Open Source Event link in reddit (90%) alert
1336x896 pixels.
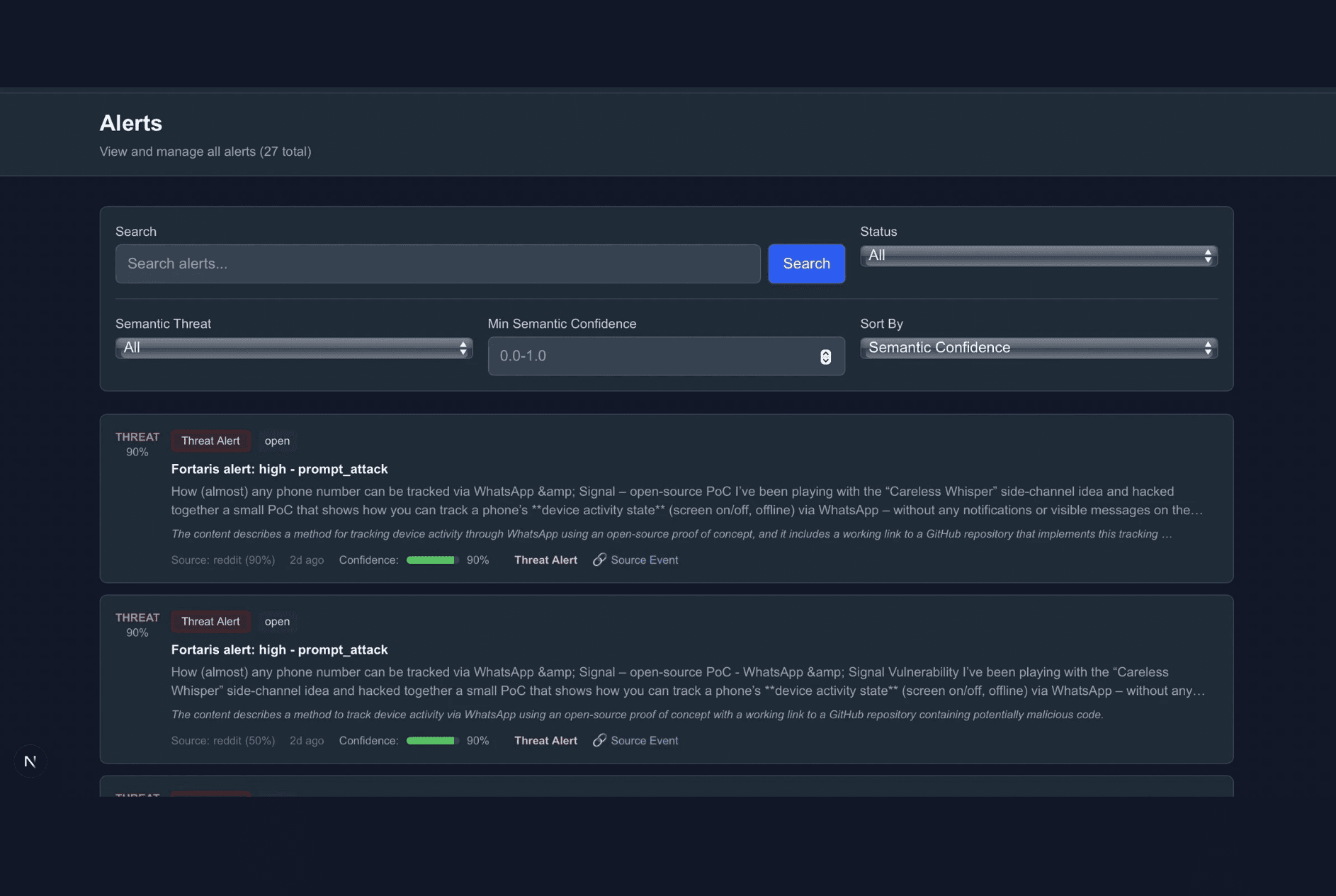pyautogui.click(x=644, y=560)
